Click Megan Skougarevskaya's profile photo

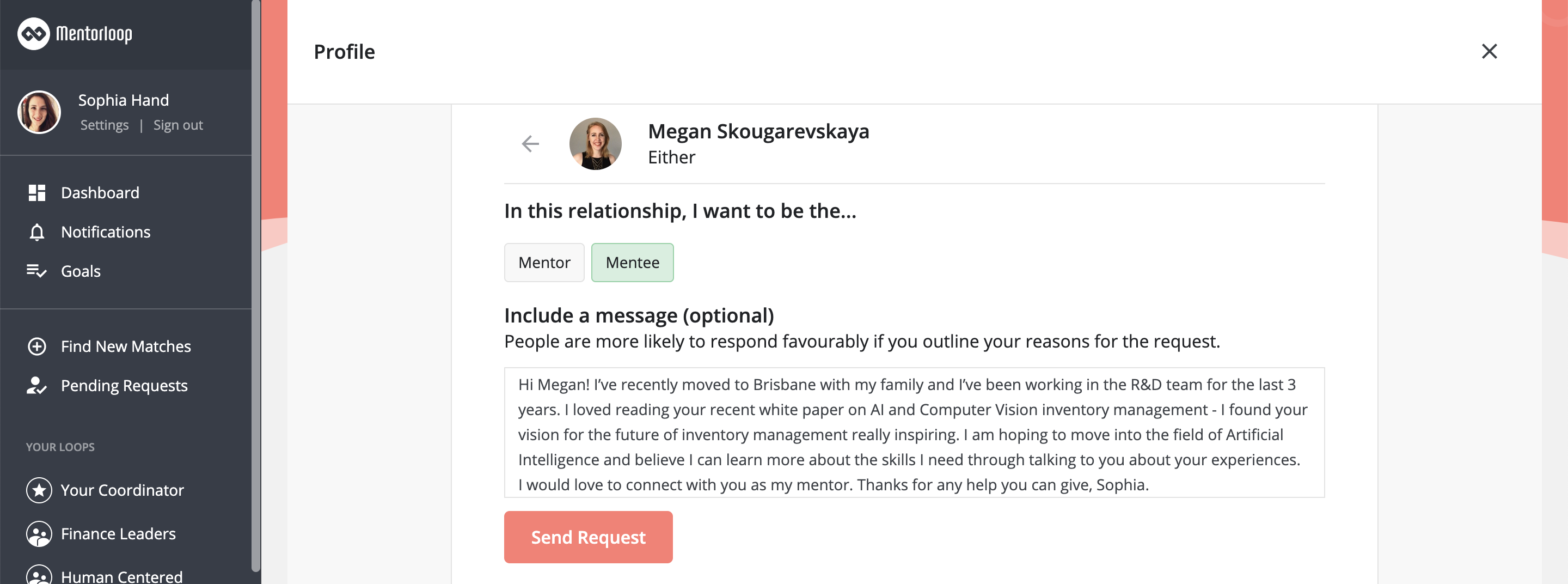click(595, 144)
